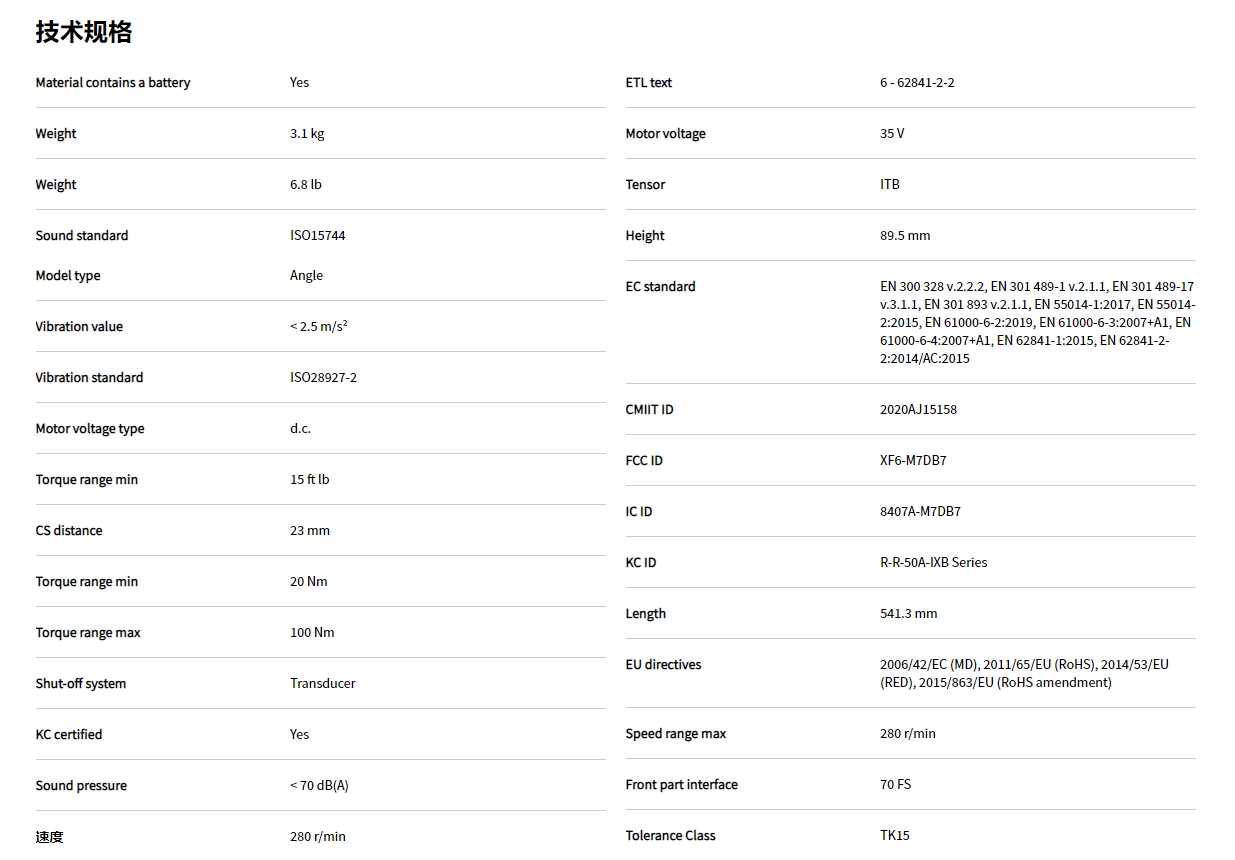Select the EU directives text block
Screen dimensions: 1235x860
click(1024, 673)
